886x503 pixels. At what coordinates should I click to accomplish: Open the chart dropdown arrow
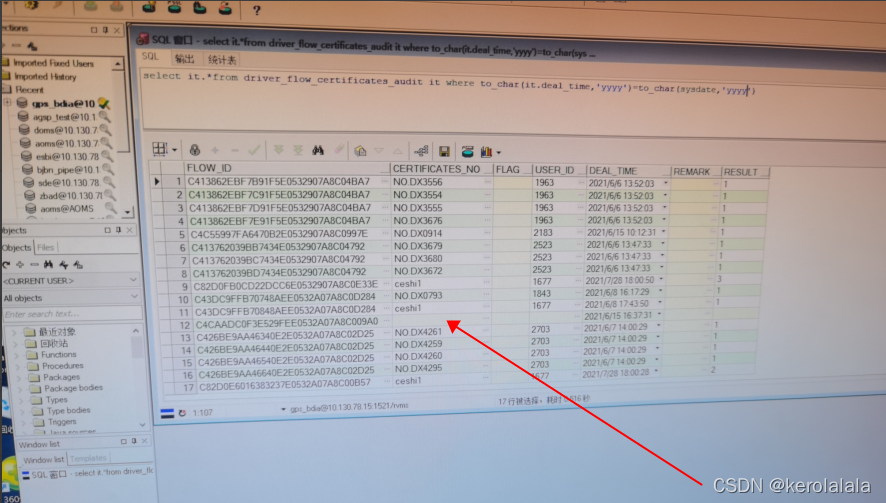click(498, 153)
